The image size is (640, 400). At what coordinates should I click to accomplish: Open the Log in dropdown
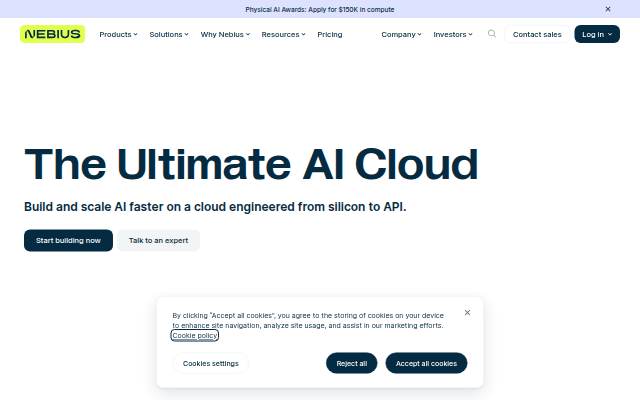597,34
